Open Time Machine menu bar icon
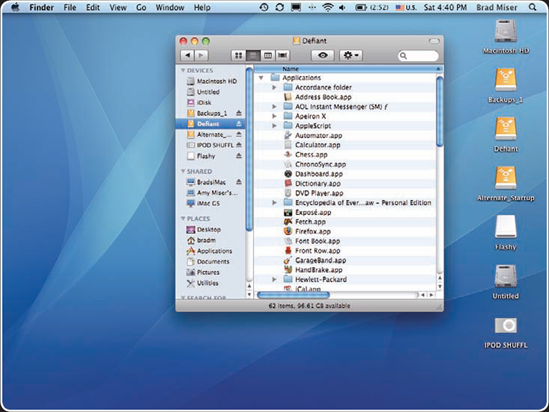The height and width of the screenshot is (412, 549). (264, 7)
